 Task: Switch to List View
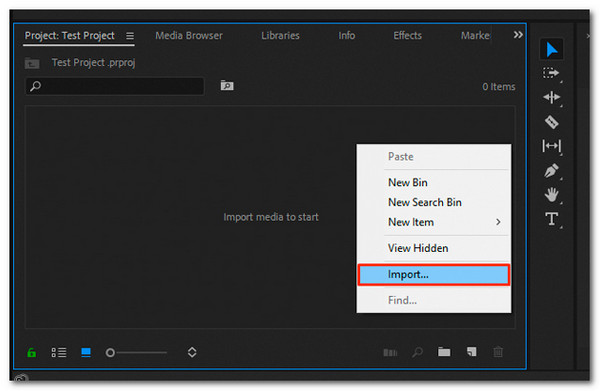tap(59, 352)
